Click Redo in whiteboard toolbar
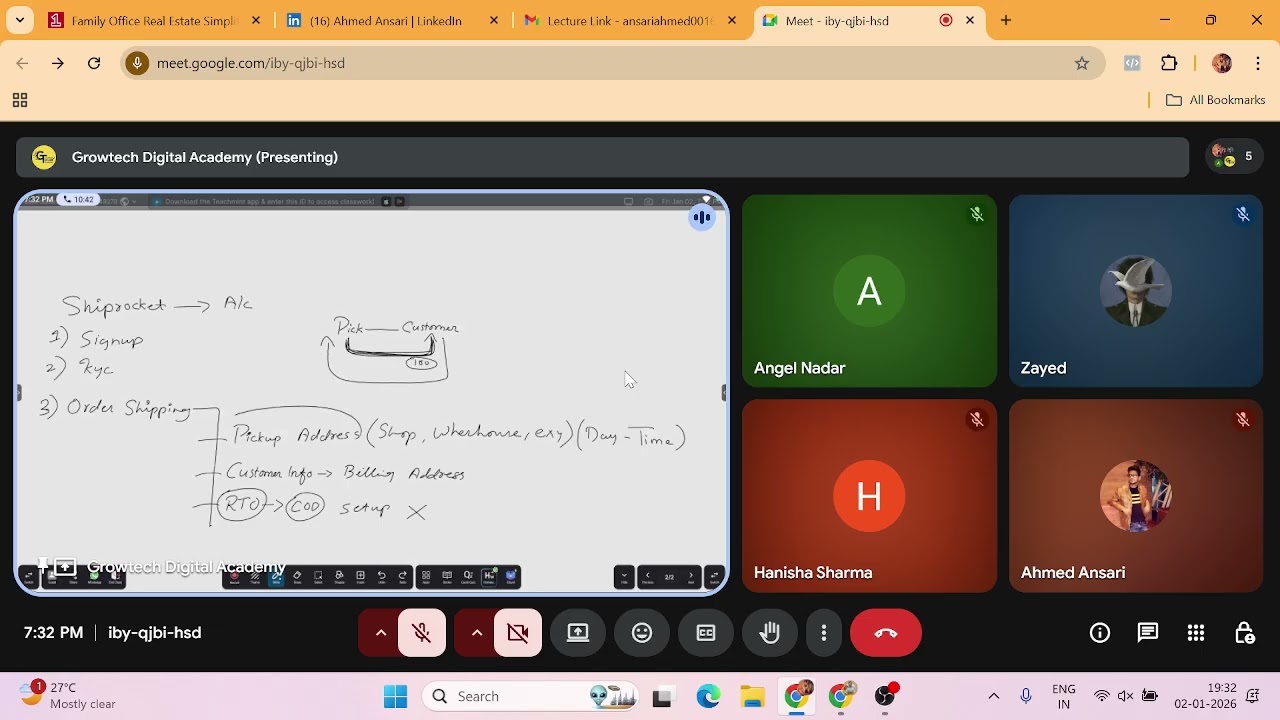 tap(403, 577)
